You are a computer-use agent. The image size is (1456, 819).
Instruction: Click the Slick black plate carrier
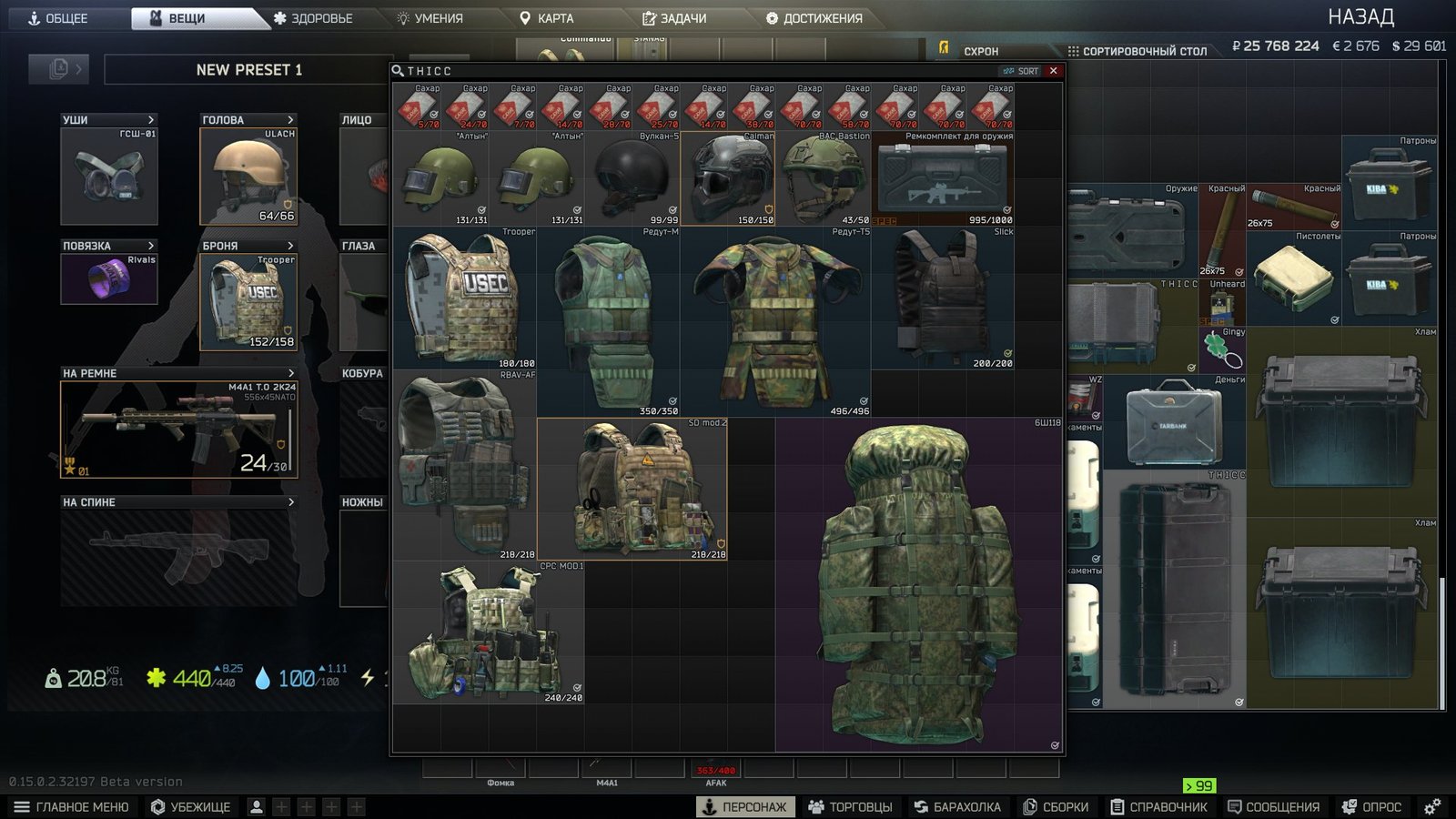coord(943,298)
